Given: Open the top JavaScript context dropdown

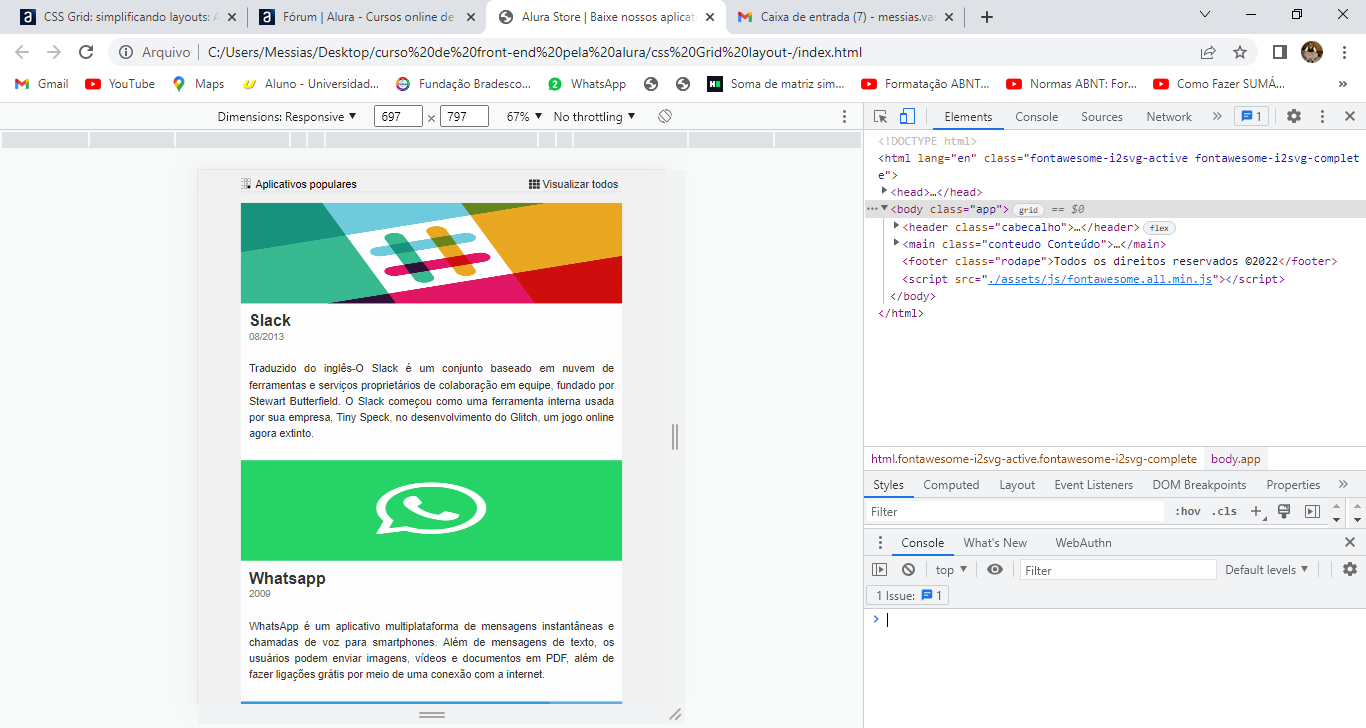Looking at the screenshot, I should pyautogui.click(x=951, y=570).
